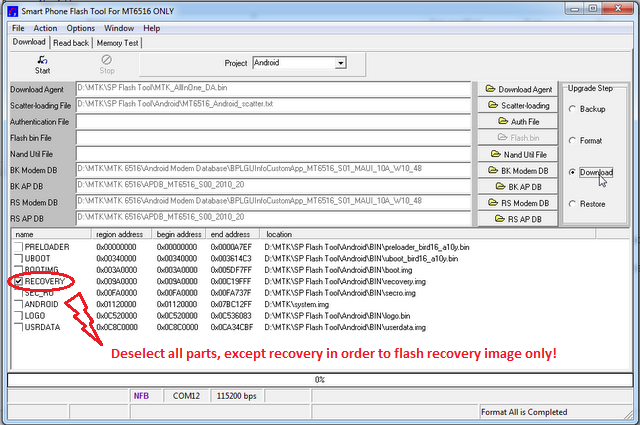640x425 pixels.
Task: Switch to the Memory Test tab
Action: tap(118, 43)
